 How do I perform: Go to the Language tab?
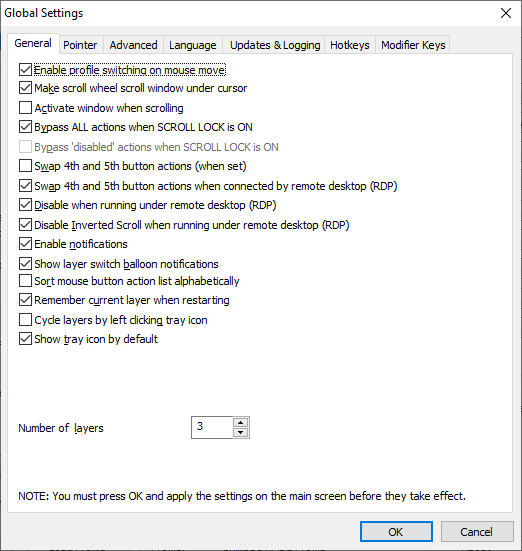point(193,45)
